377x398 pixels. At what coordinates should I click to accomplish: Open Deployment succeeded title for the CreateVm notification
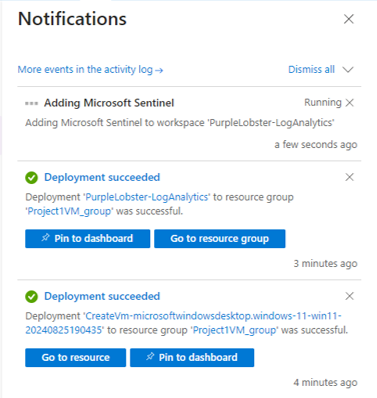point(102,296)
